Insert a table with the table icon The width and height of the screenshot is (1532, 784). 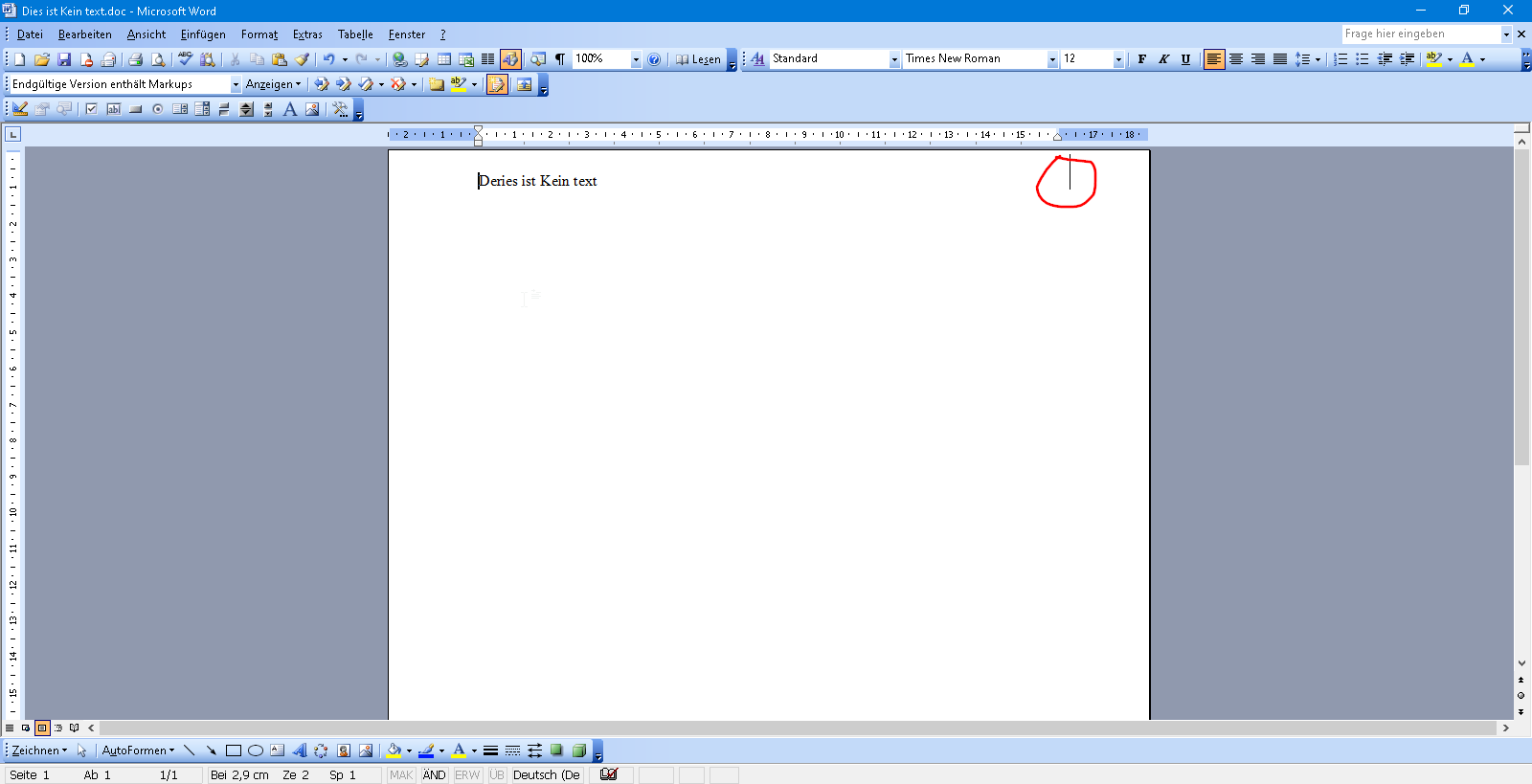[x=444, y=59]
